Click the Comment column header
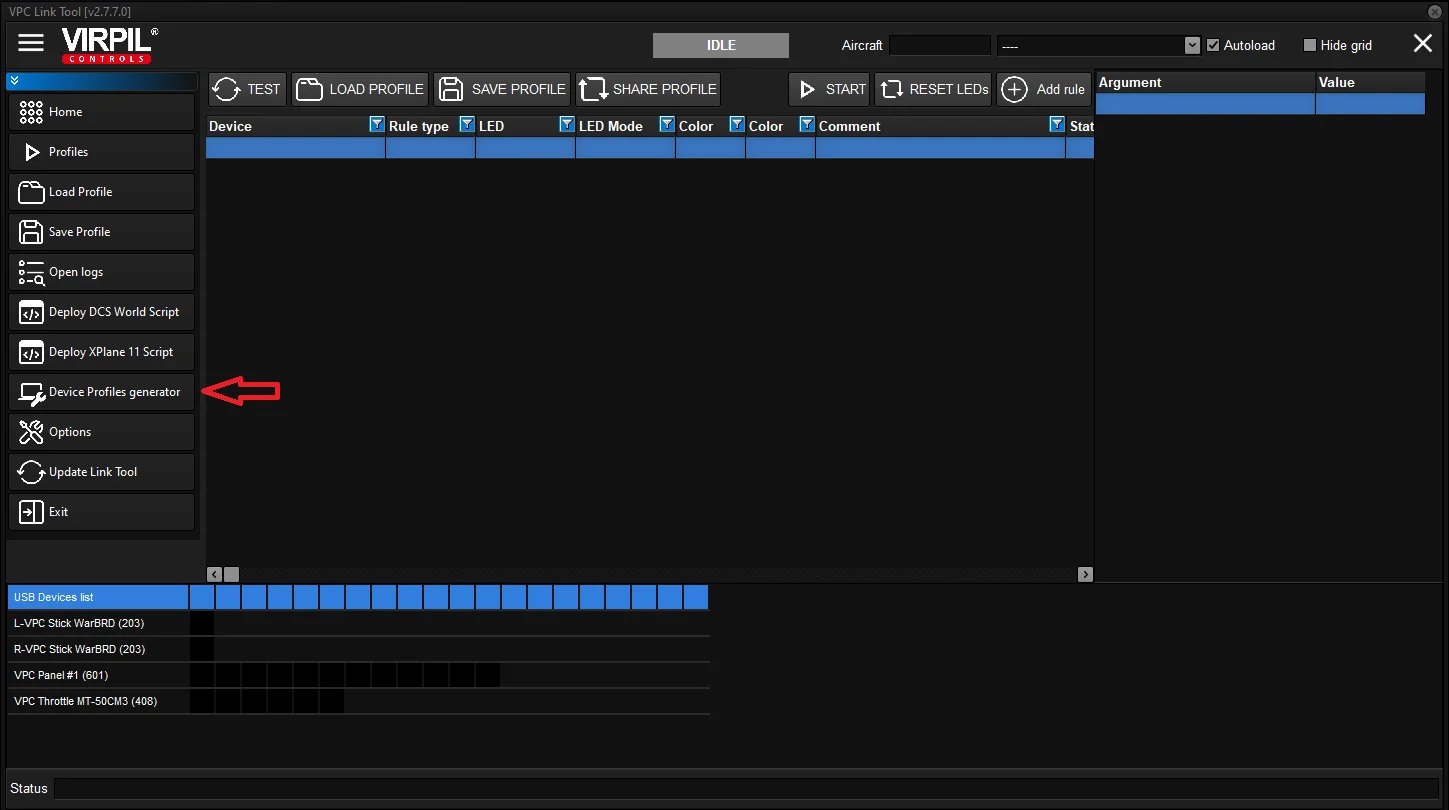The width and height of the screenshot is (1449, 810). (941, 126)
